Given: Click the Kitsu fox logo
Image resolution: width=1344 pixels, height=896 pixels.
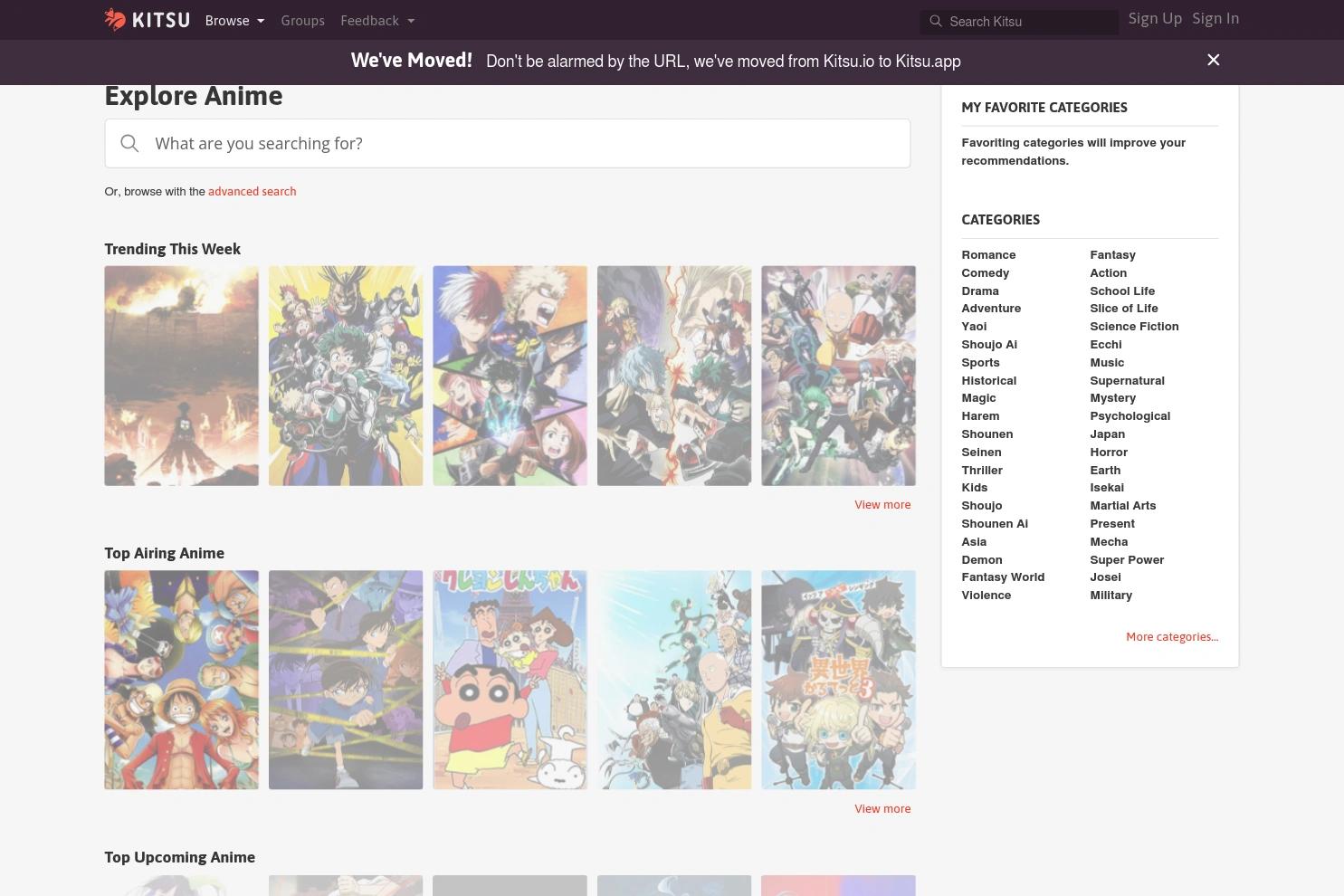Looking at the screenshot, I should coord(147,19).
